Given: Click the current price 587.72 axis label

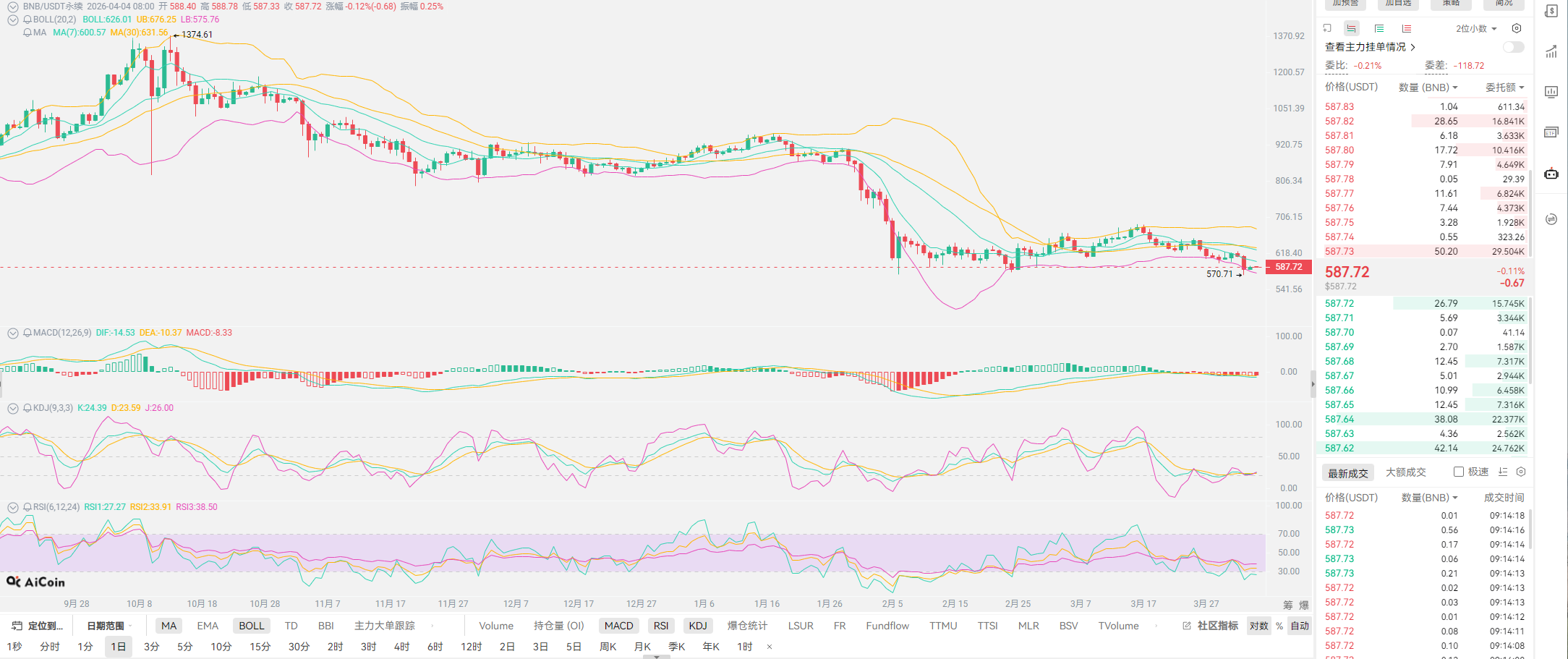Looking at the screenshot, I should click(x=1288, y=267).
